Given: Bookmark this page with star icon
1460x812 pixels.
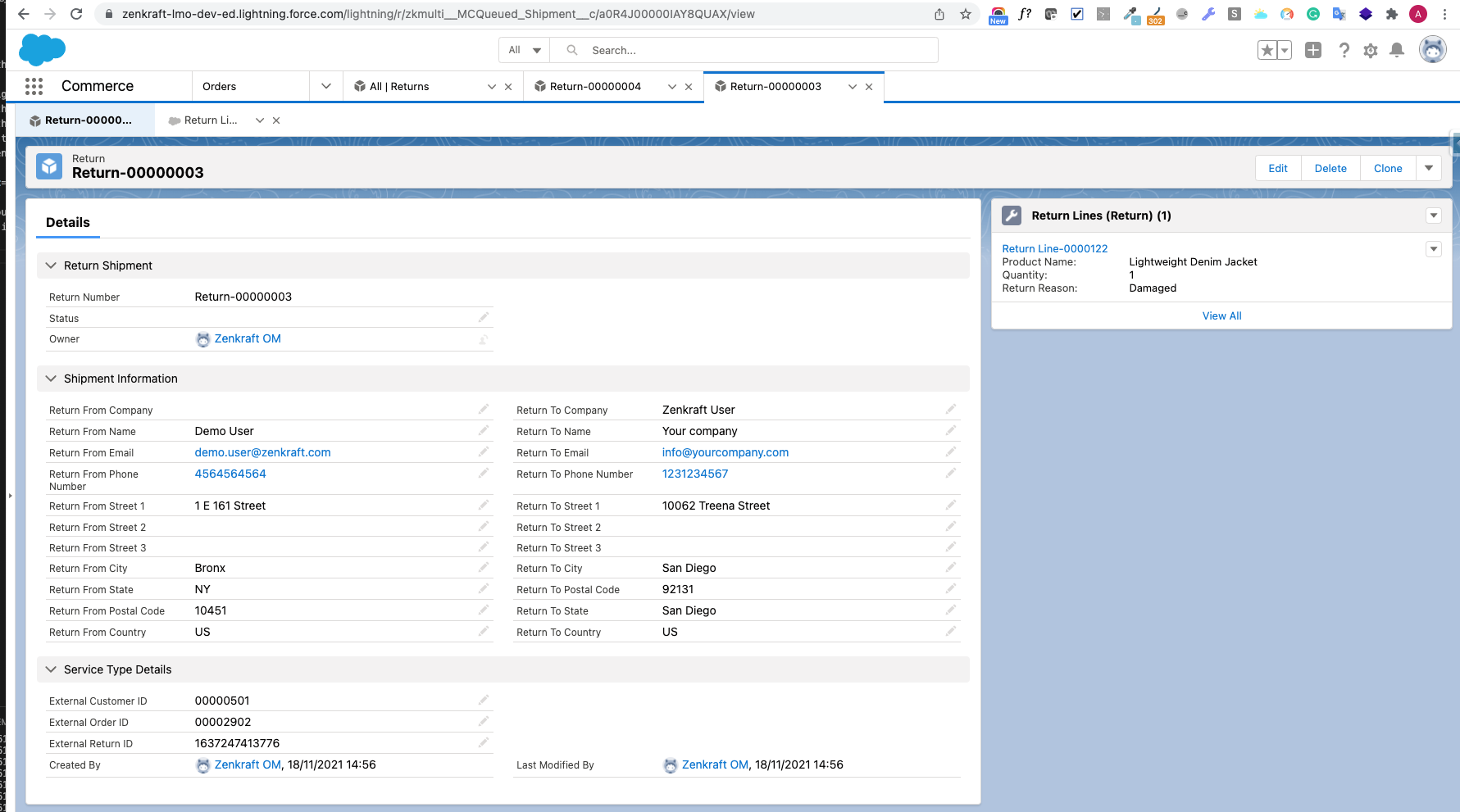Looking at the screenshot, I should tap(966, 14).
